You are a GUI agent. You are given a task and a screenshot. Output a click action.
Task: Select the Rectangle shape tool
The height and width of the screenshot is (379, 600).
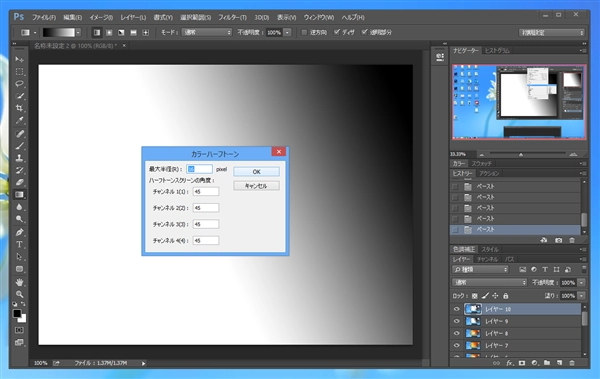pyautogui.click(x=19, y=269)
